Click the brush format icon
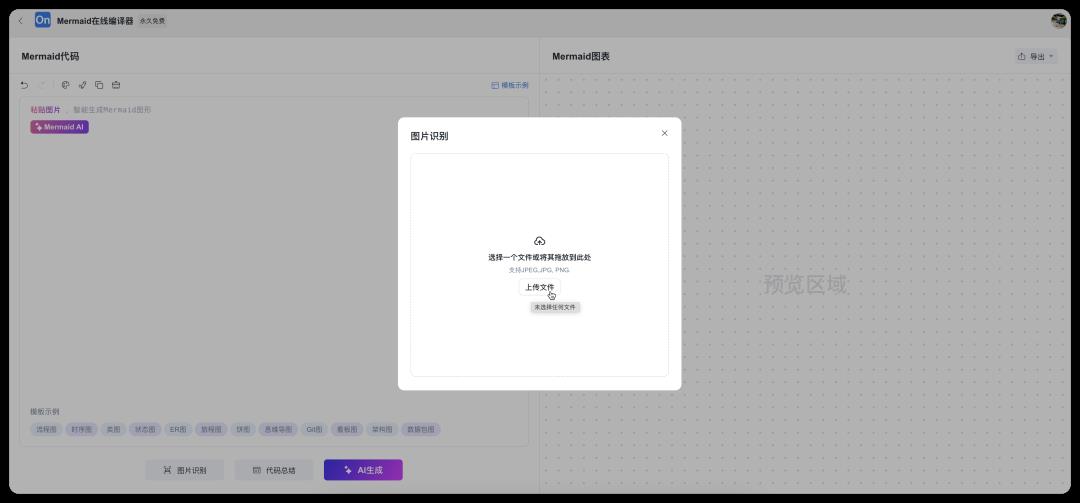1080x503 pixels. (x=82, y=85)
